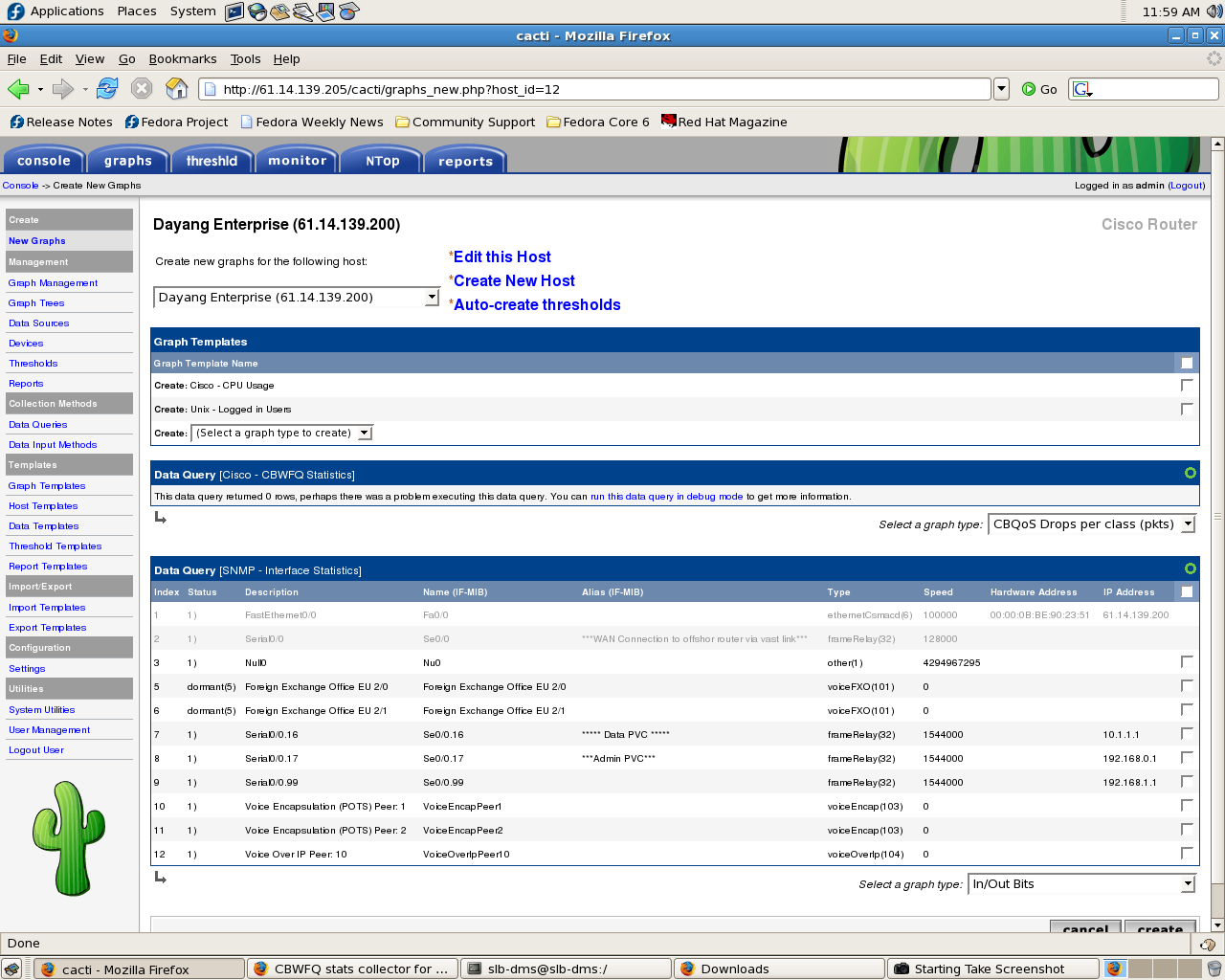Viewport: 1225px width, 980px height.
Task: Check the Voice Over IP Peer 10 checkbox
Action: coord(1187,853)
